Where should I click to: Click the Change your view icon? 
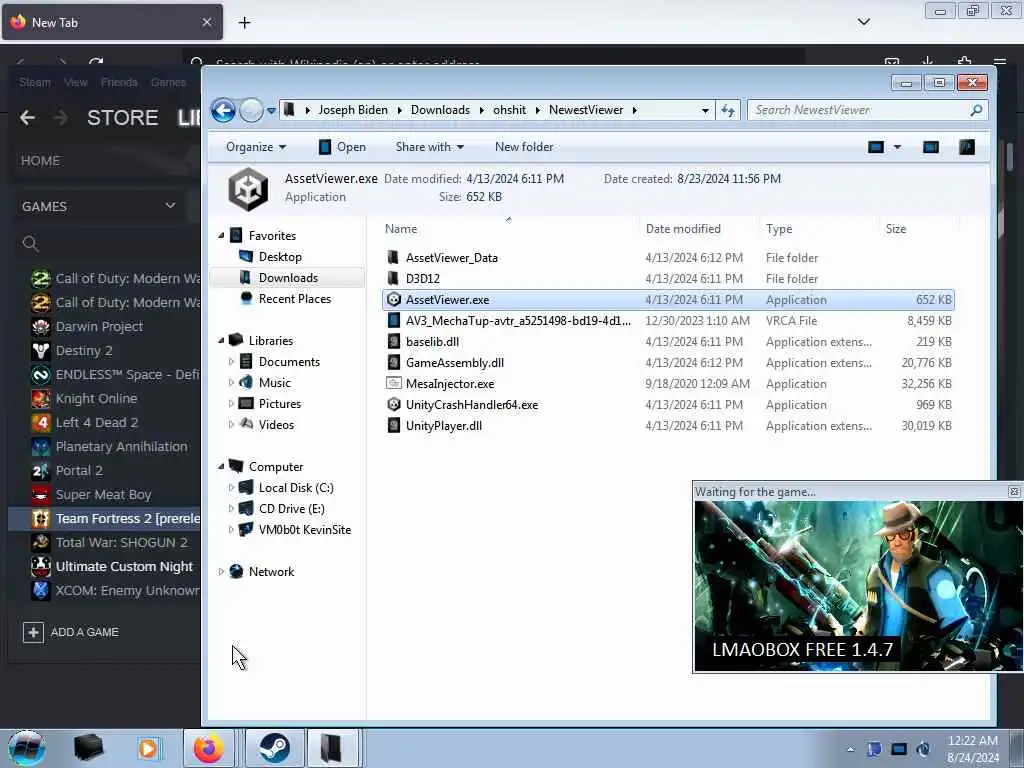point(876,147)
